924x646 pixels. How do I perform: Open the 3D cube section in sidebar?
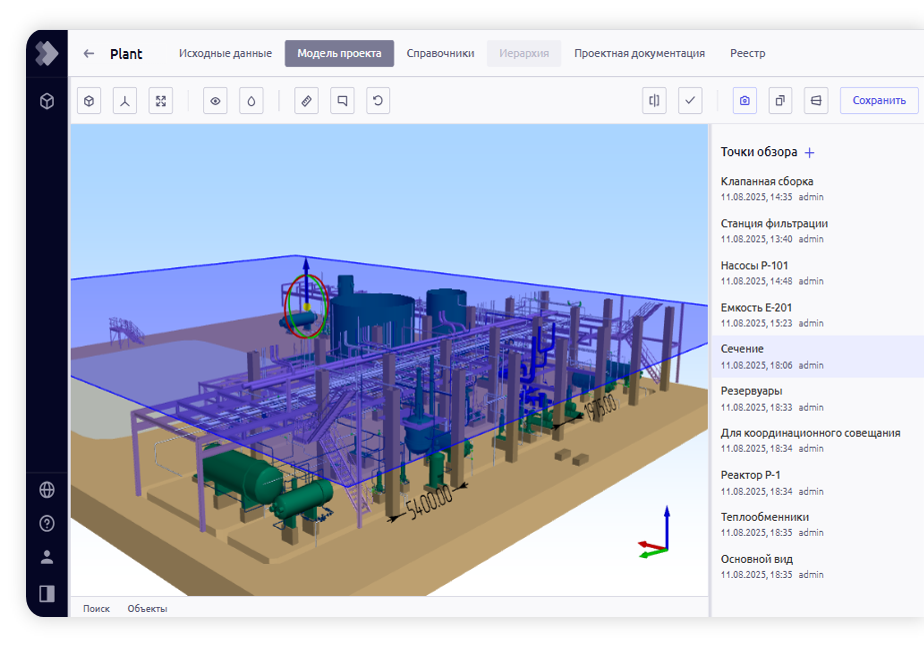coord(47,101)
